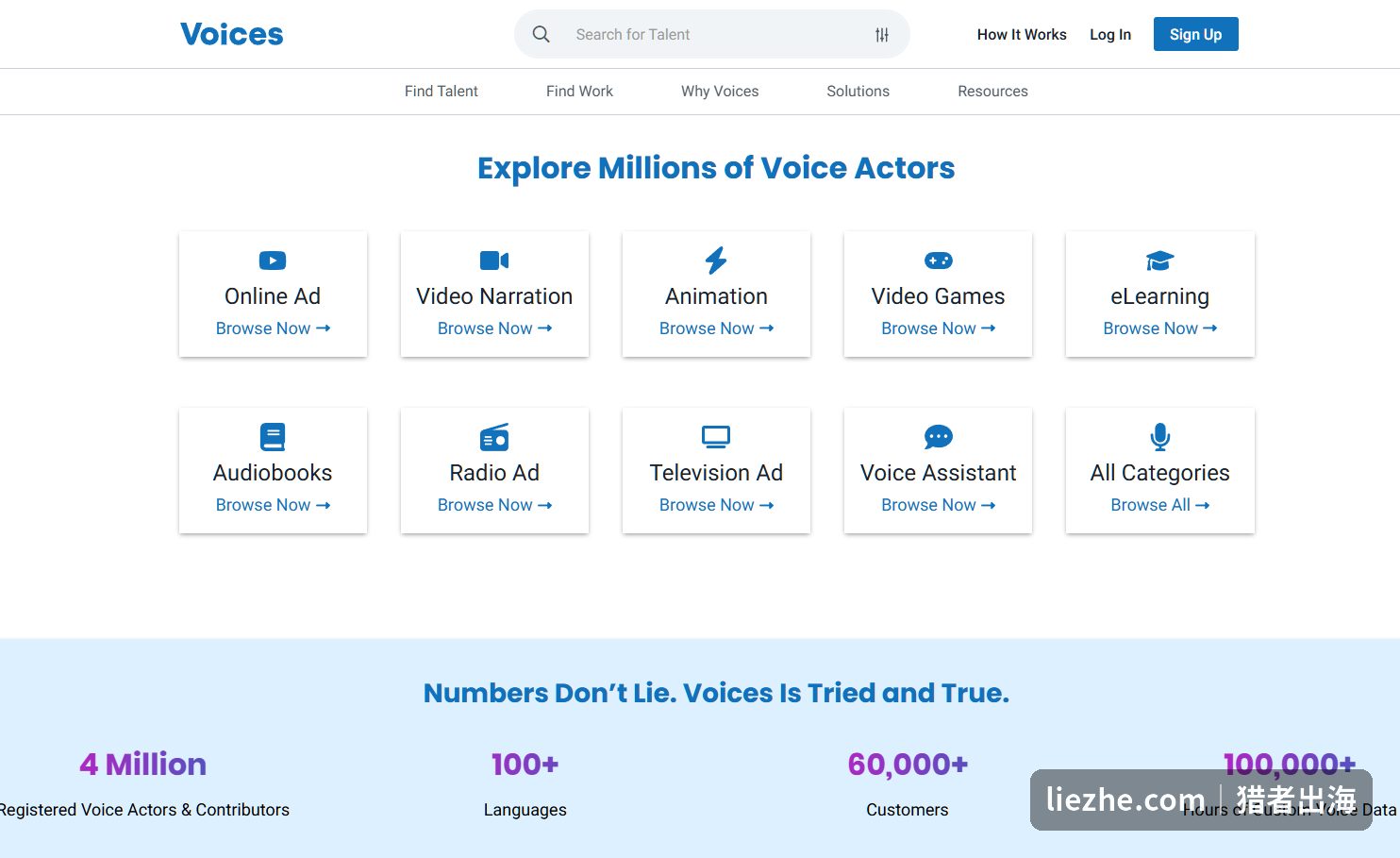Viewport: 1400px width, 858px height.
Task: Open the Find Work menu
Action: 579,92
